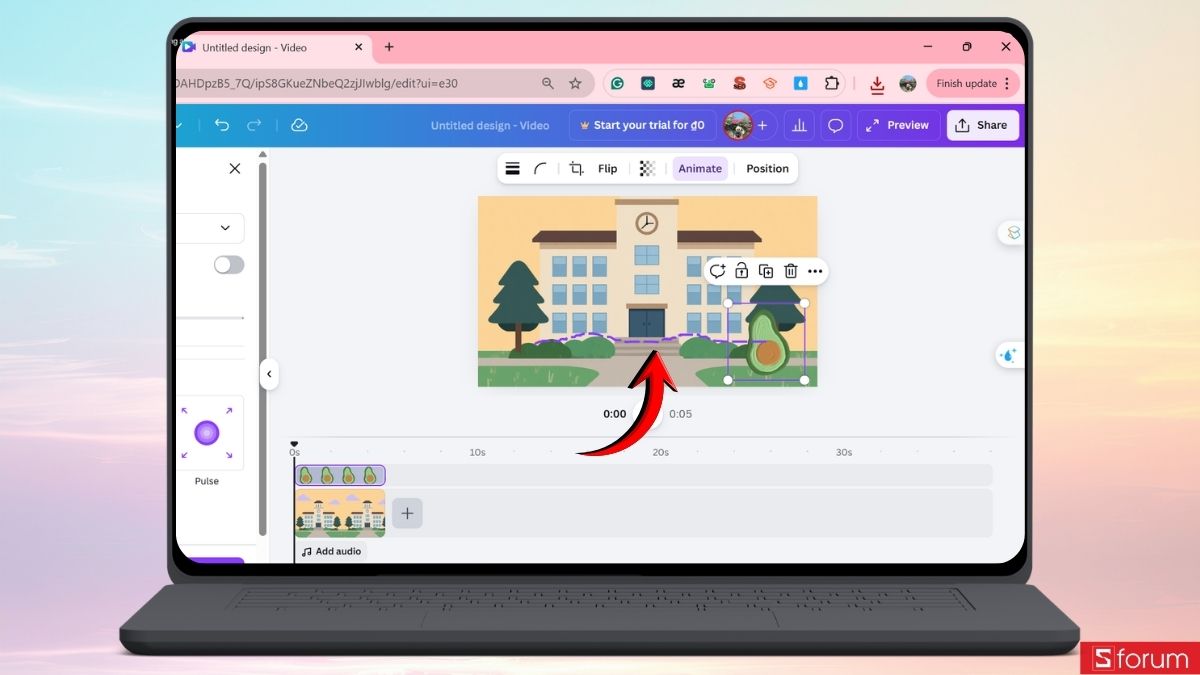Open the Grammarly extension icon

point(618,84)
